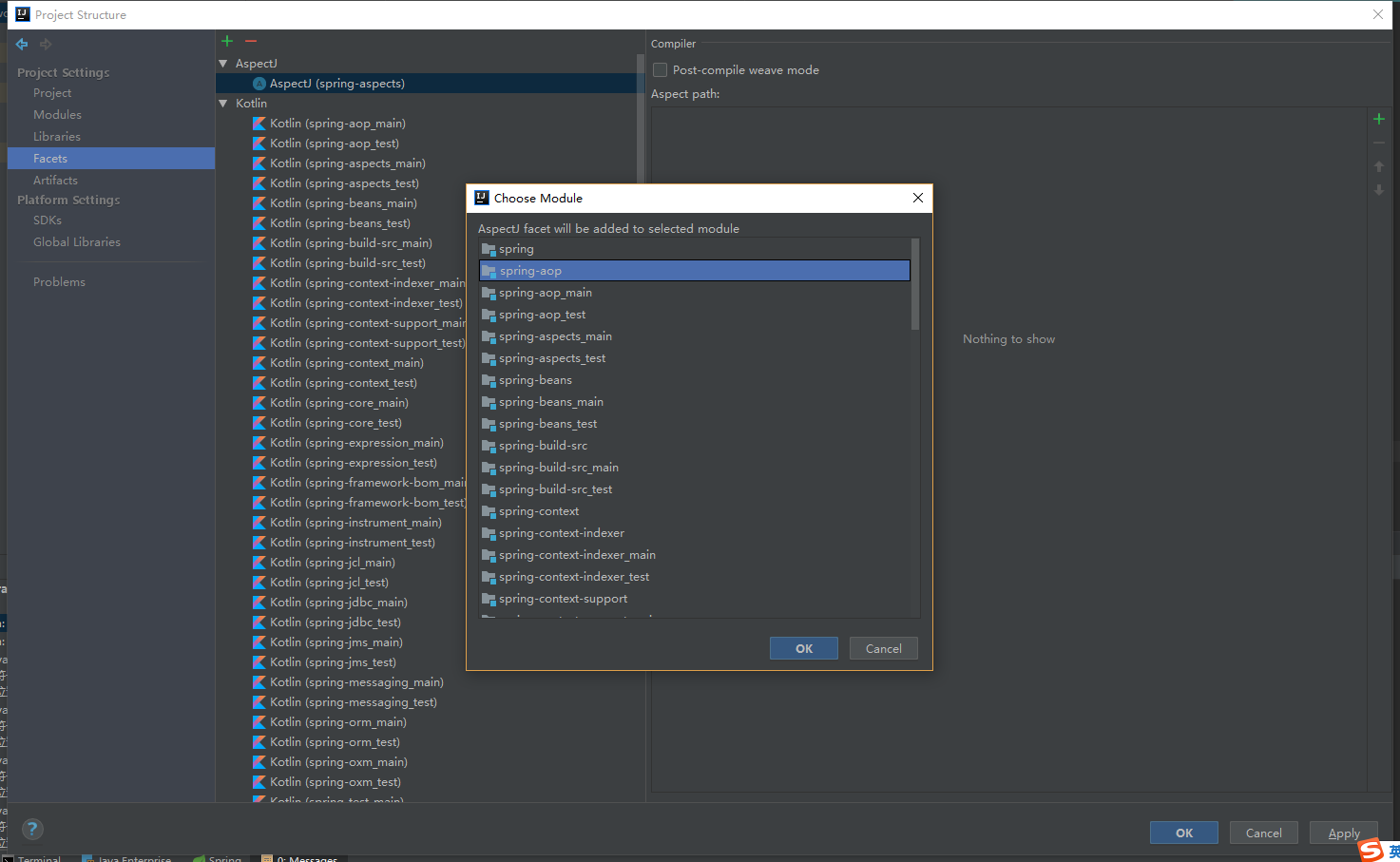Open Global Libraries platform settings

pos(77,242)
